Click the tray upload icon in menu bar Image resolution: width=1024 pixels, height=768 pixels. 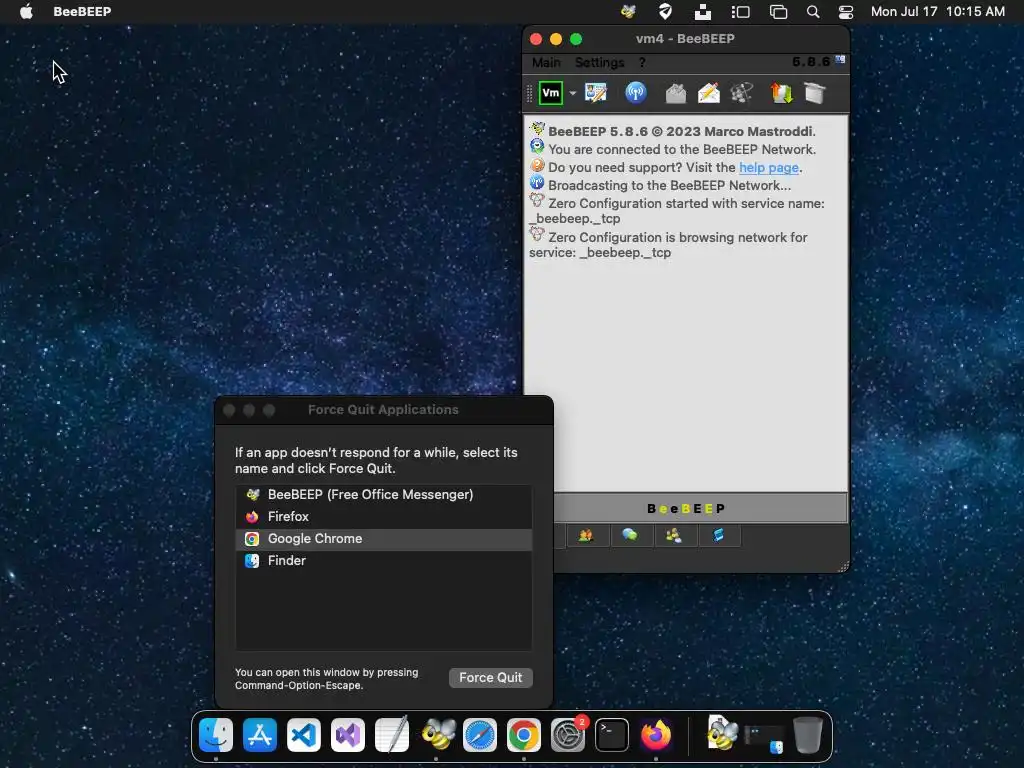703,12
